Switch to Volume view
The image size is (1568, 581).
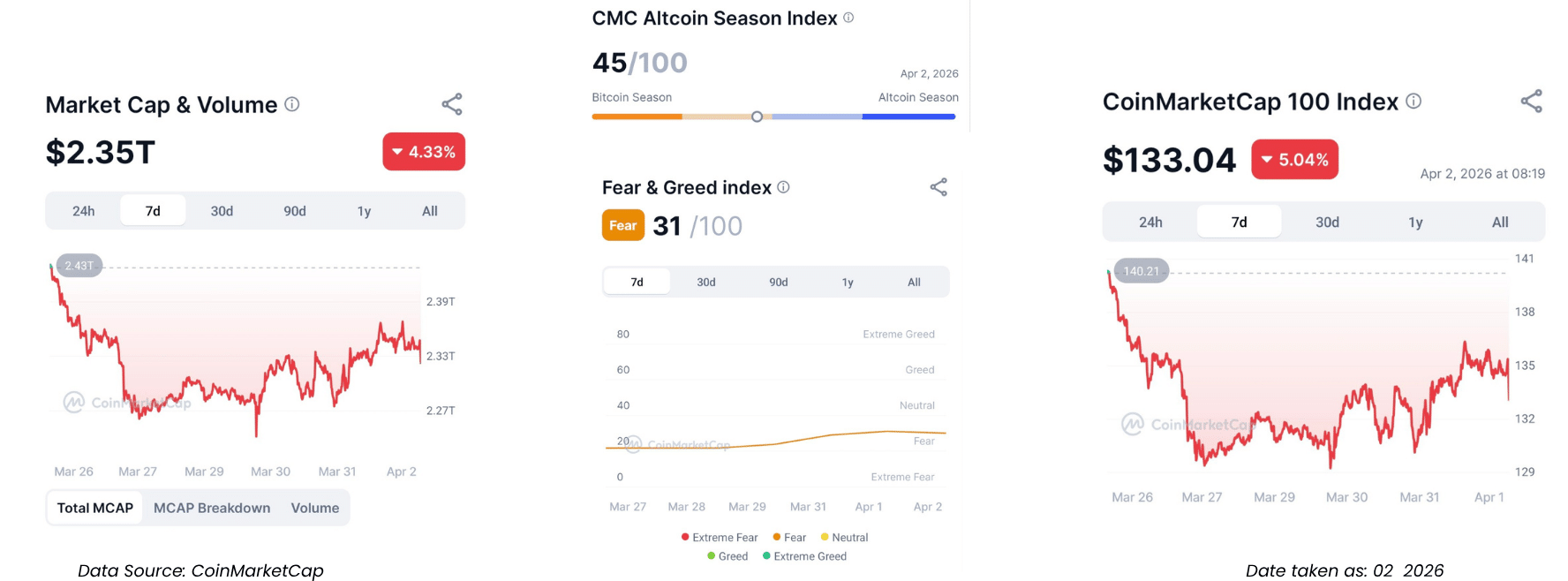click(x=315, y=508)
